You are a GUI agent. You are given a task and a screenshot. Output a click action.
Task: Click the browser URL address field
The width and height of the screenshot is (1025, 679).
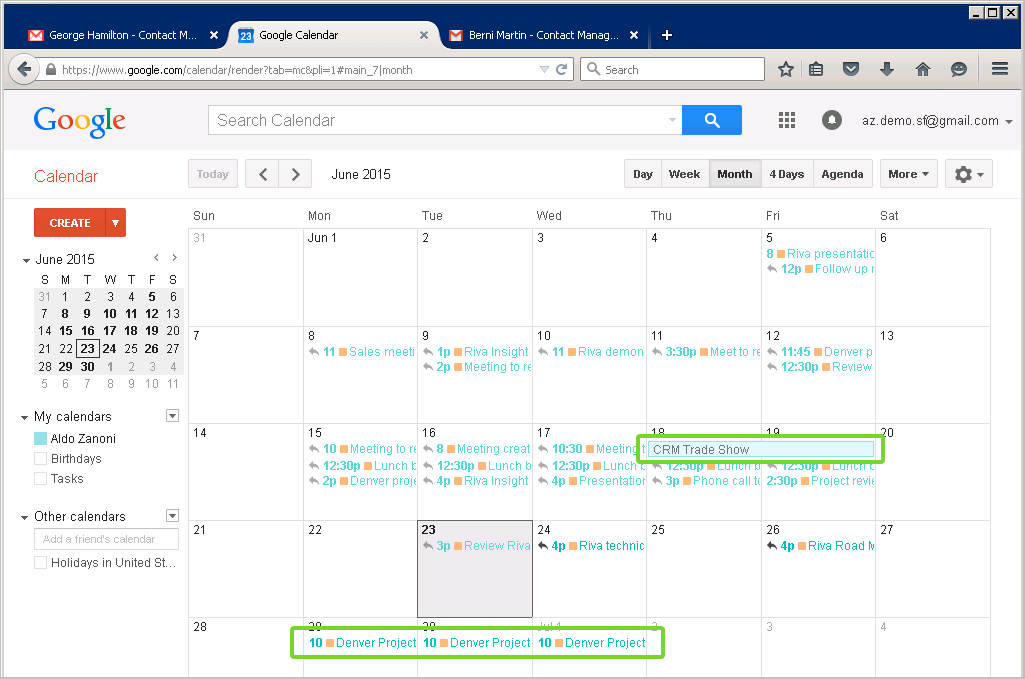pos(294,69)
